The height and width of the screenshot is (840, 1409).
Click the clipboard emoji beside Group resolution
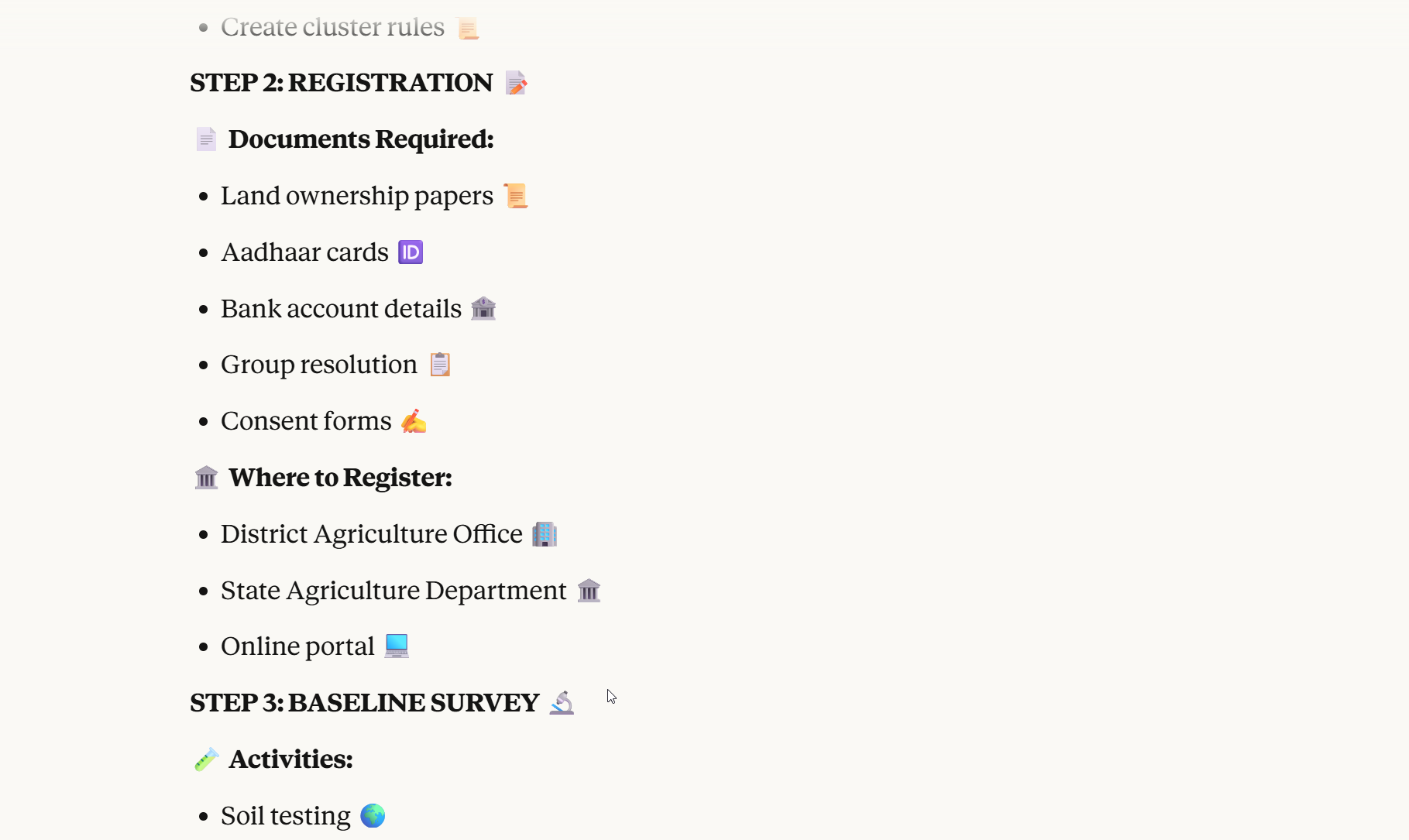[440, 364]
